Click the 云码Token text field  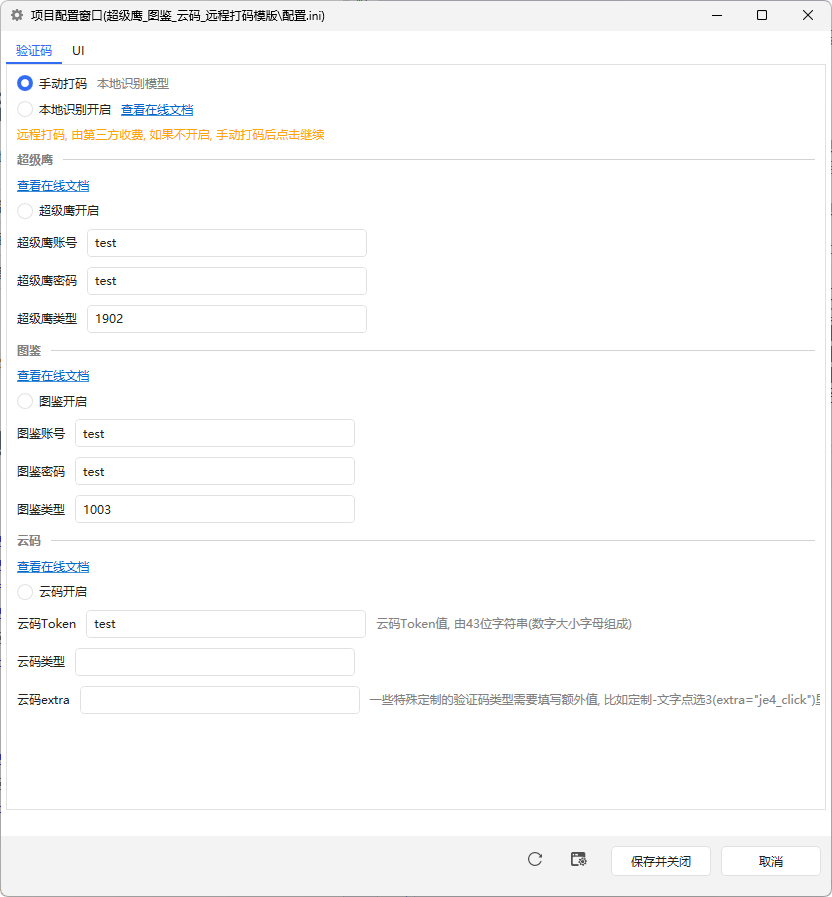click(225, 624)
